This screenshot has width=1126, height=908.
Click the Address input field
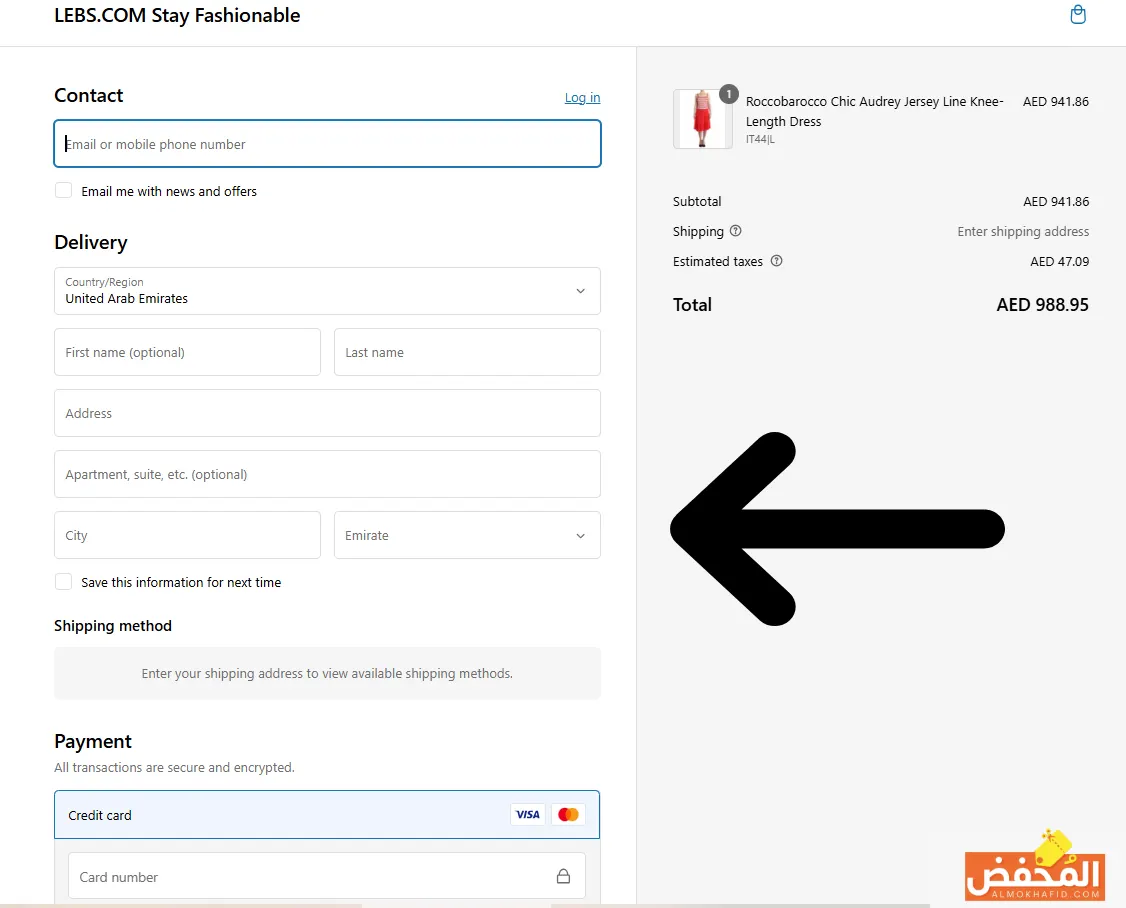coord(327,414)
